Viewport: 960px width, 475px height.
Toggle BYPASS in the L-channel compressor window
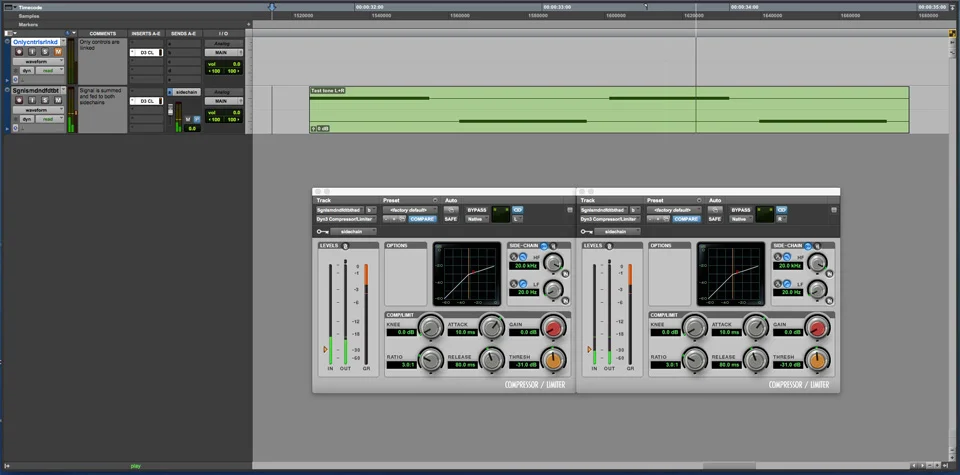pyautogui.click(x=477, y=210)
